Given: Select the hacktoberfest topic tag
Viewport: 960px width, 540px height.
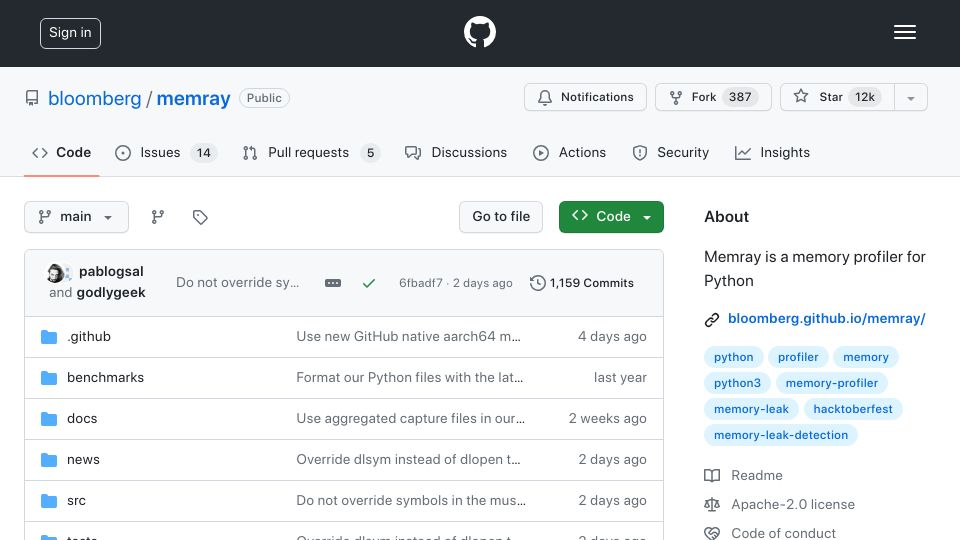Looking at the screenshot, I should [x=853, y=409].
